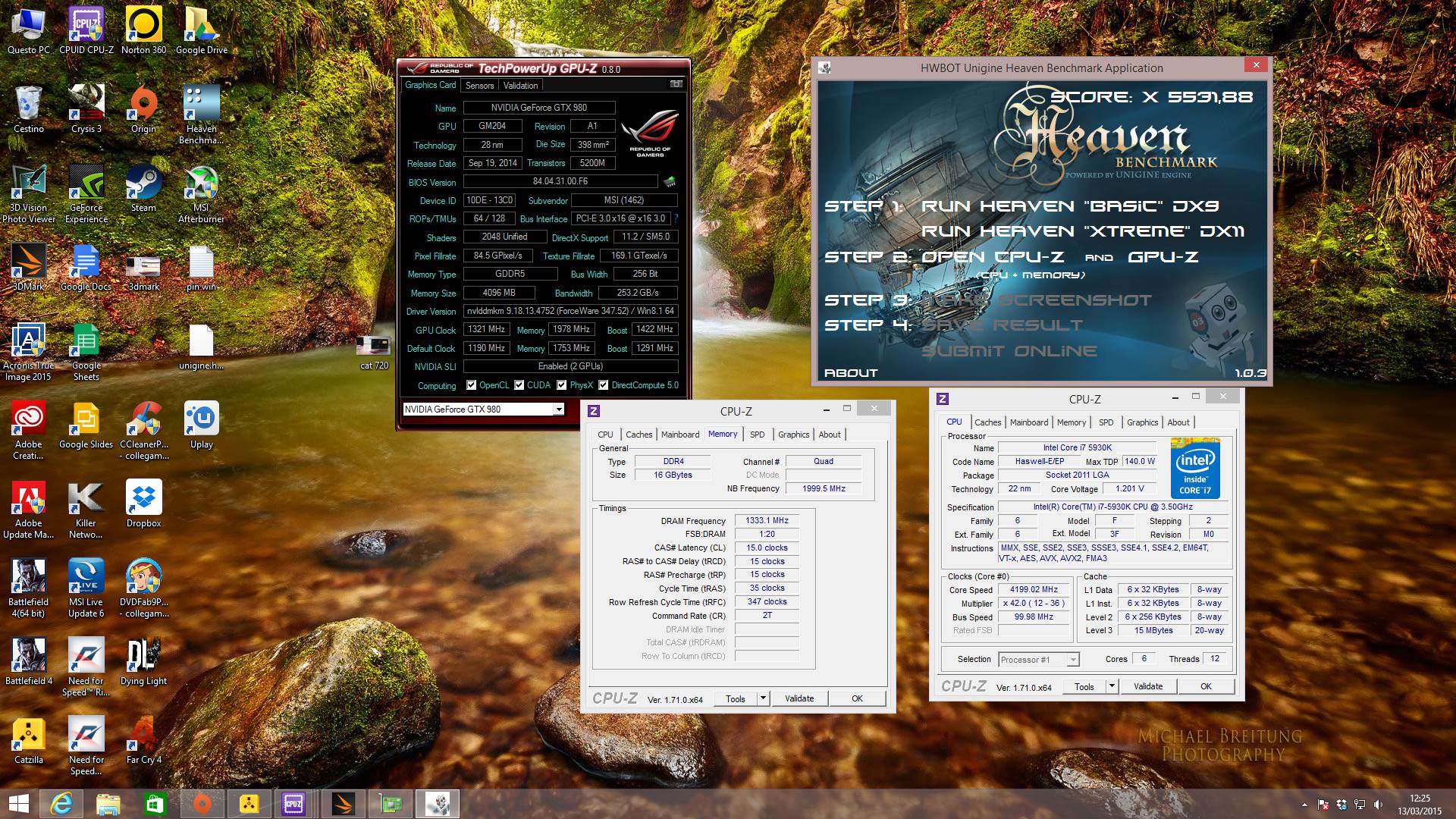Toggle the OpenCL checkbox in GPU-Z

(471, 385)
